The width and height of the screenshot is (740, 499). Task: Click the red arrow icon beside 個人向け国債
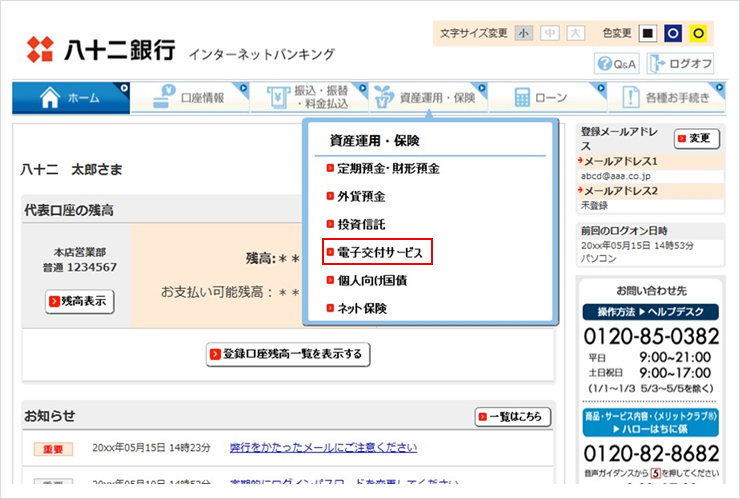coord(330,280)
